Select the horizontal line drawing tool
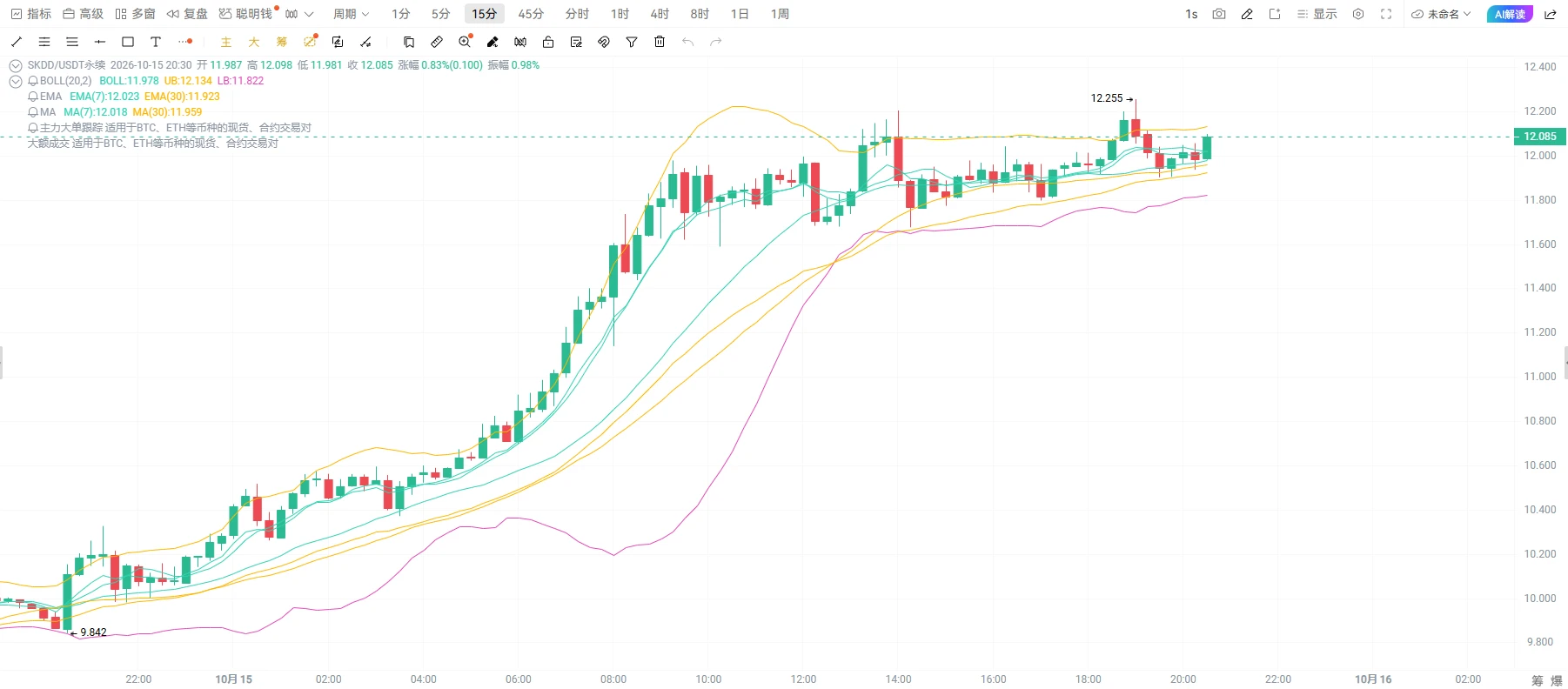 [x=100, y=42]
